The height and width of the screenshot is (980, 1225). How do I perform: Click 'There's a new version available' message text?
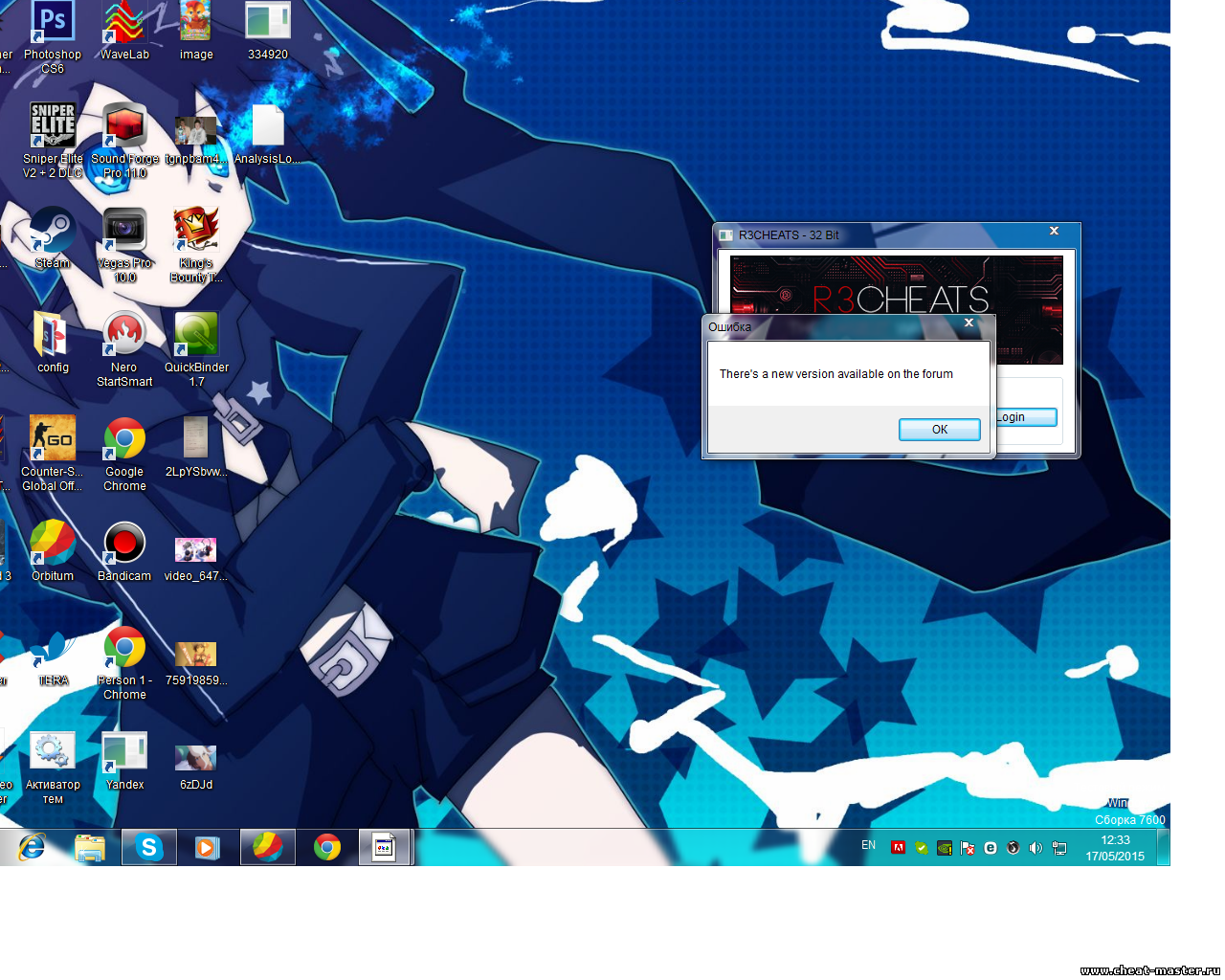click(835, 374)
